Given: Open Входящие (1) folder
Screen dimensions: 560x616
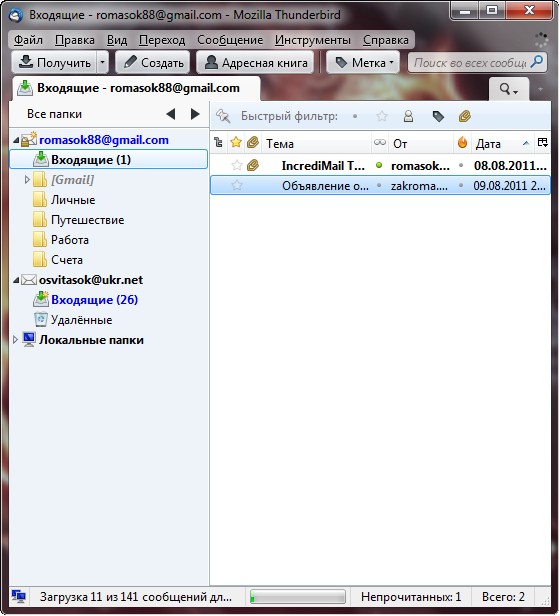Looking at the screenshot, I should (x=108, y=160).
